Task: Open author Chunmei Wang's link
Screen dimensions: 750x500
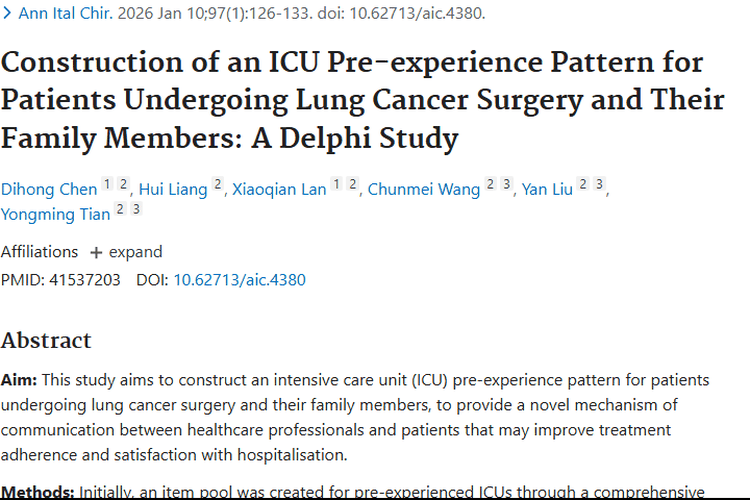Action: click(424, 189)
